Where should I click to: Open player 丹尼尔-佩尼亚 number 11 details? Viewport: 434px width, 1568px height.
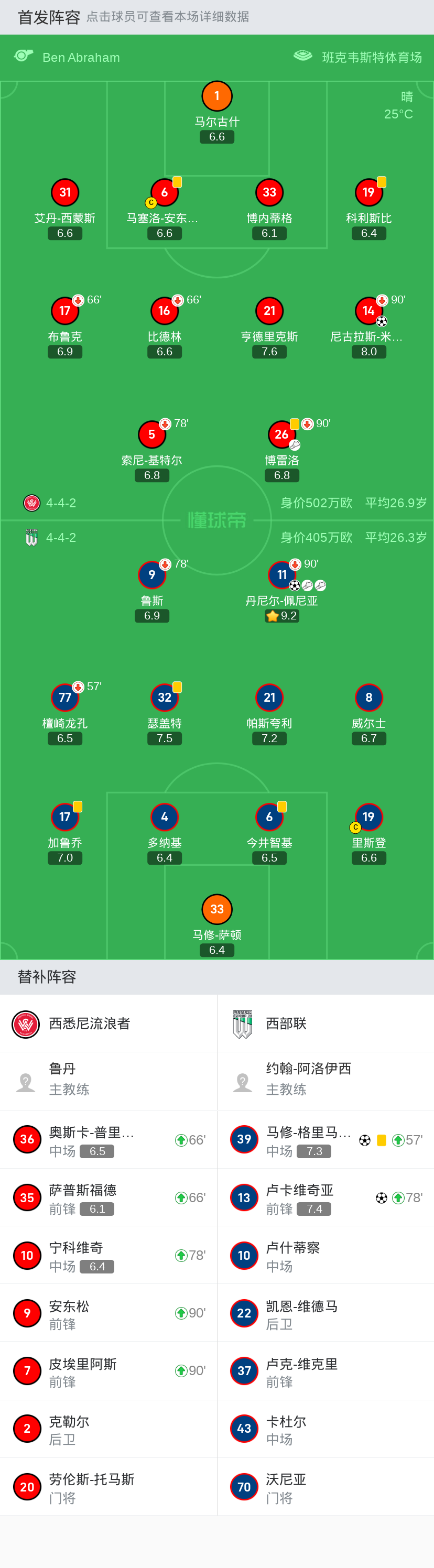[x=281, y=575]
